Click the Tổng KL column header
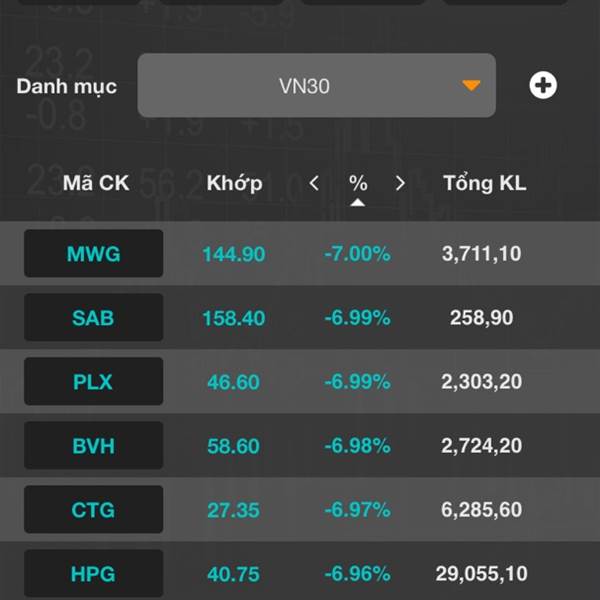Viewport: 600px width, 600px height. coord(484,183)
